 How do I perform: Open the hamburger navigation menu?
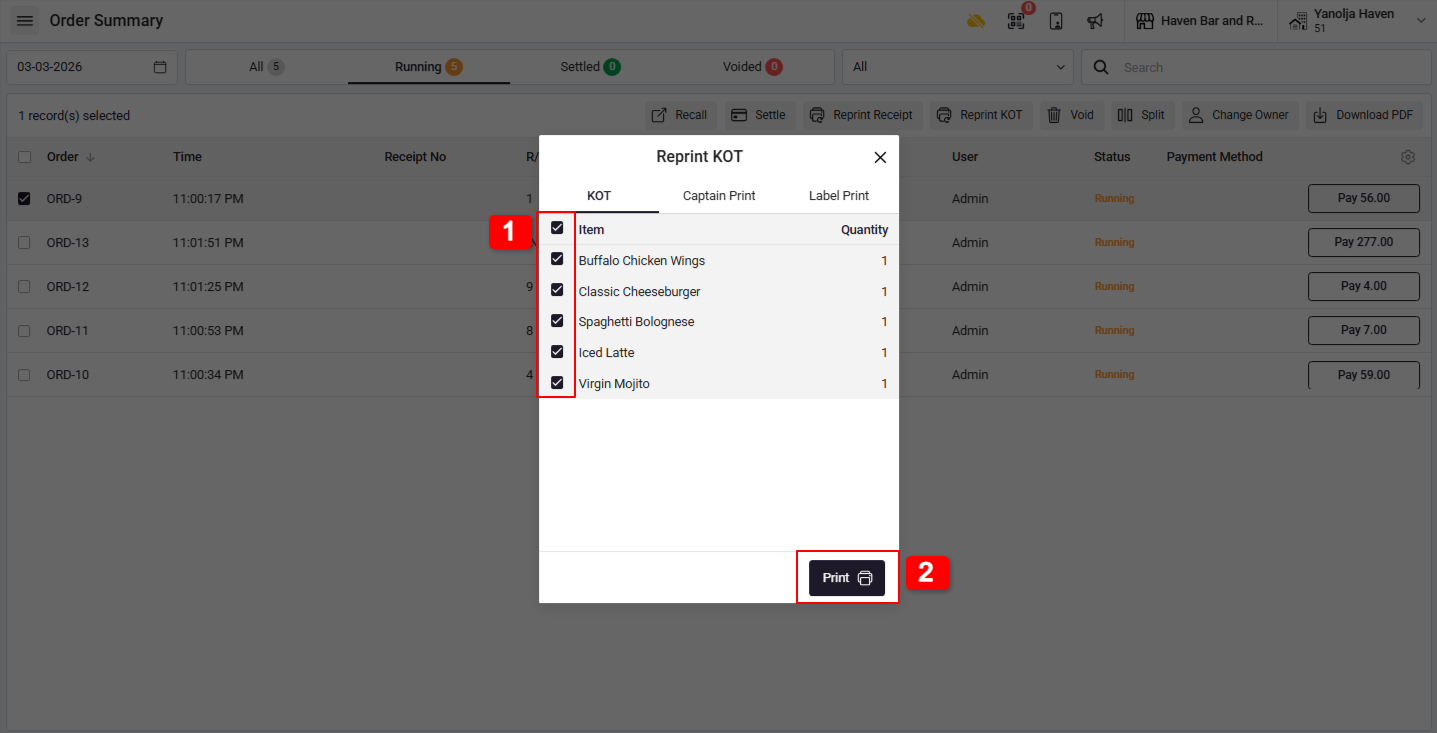(25, 21)
